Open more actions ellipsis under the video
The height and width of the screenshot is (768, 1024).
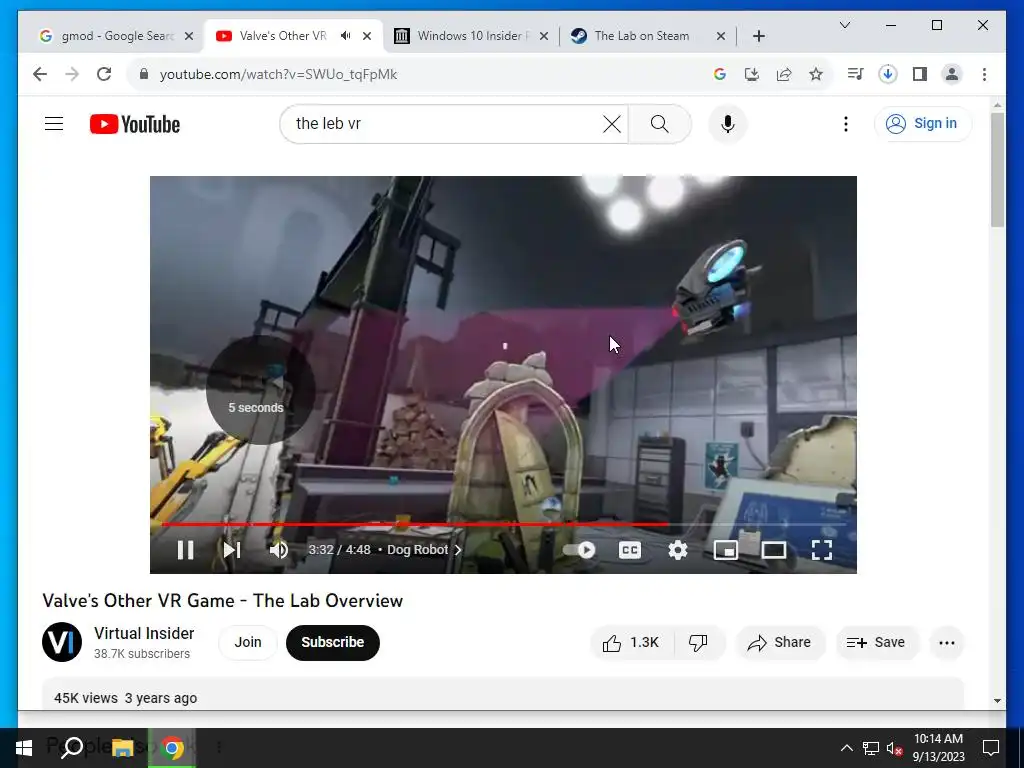point(946,643)
